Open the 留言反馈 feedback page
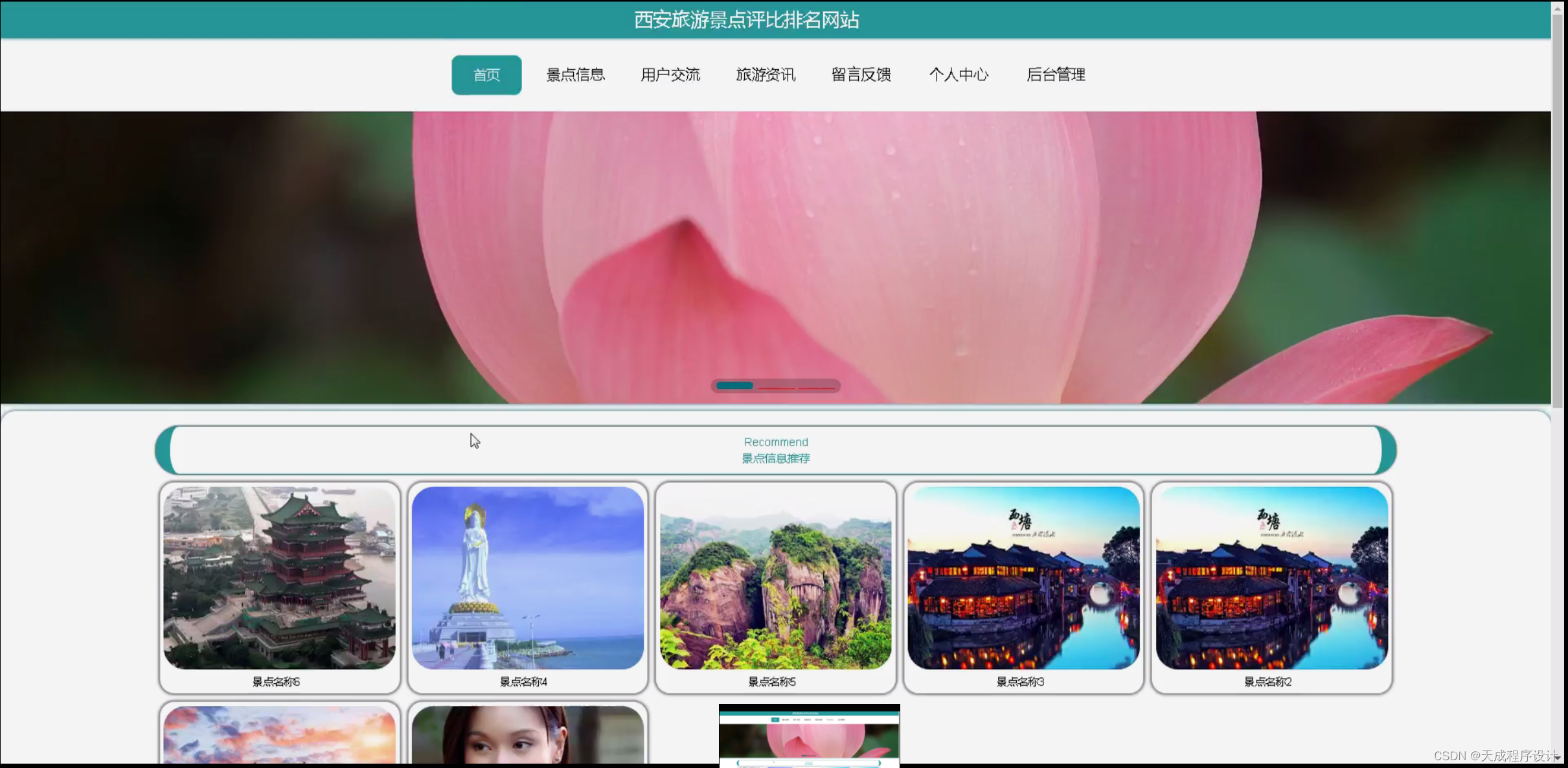 click(x=861, y=74)
